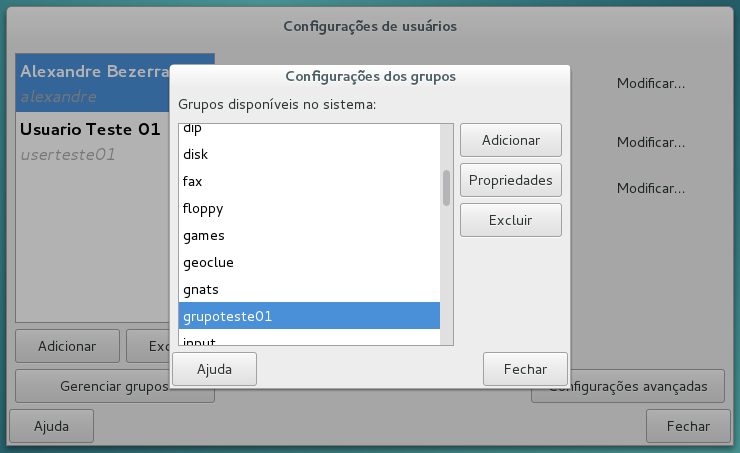Click the first Modificar... link in users window
This screenshot has width=740, height=453.
click(651, 84)
